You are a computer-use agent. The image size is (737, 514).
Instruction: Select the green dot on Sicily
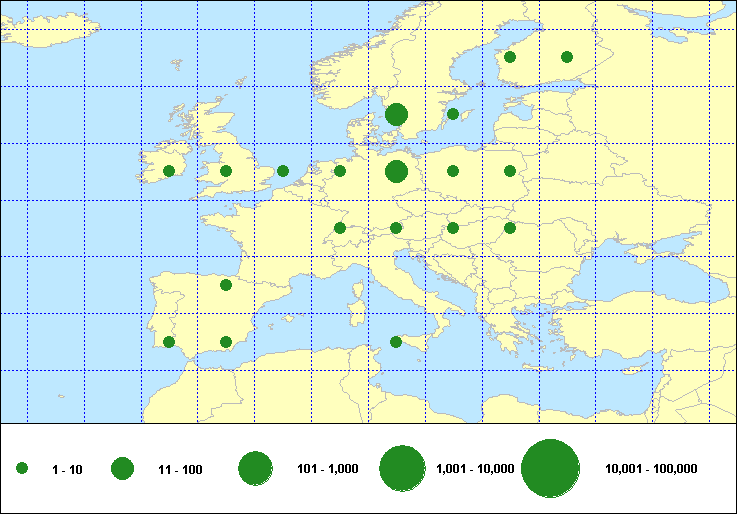click(396, 342)
